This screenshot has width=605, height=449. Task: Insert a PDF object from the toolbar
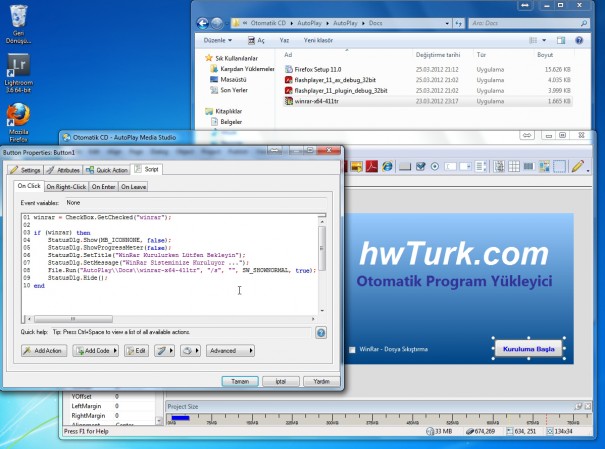(x=372, y=167)
